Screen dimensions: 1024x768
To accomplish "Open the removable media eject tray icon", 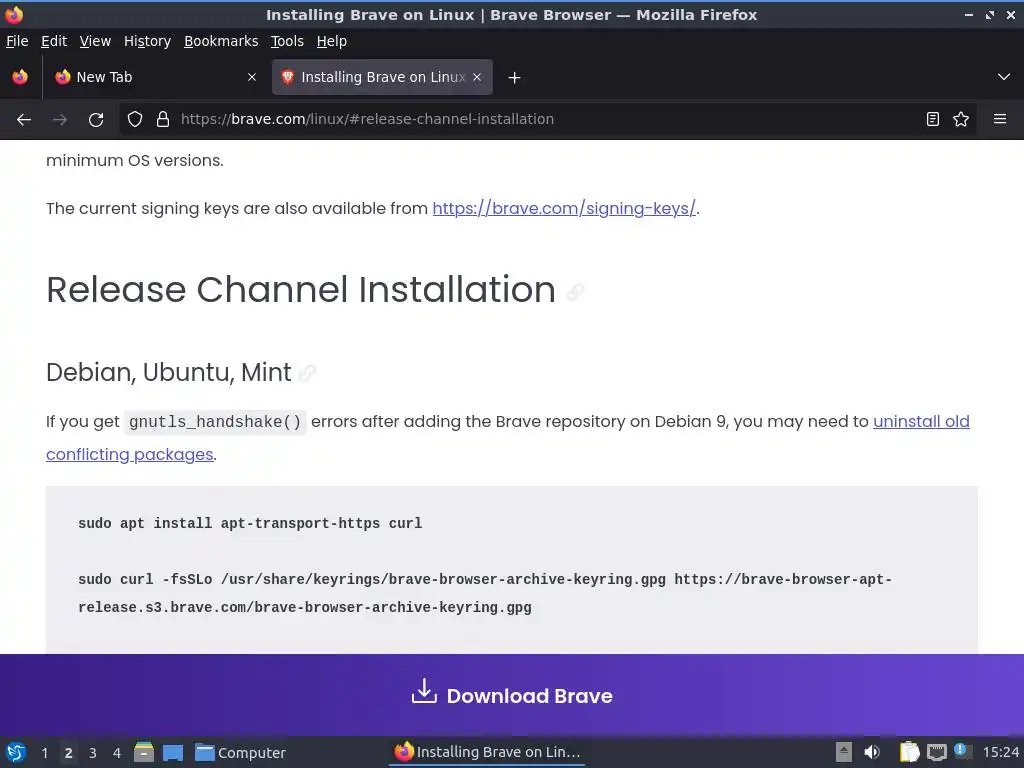I will click(x=844, y=752).
